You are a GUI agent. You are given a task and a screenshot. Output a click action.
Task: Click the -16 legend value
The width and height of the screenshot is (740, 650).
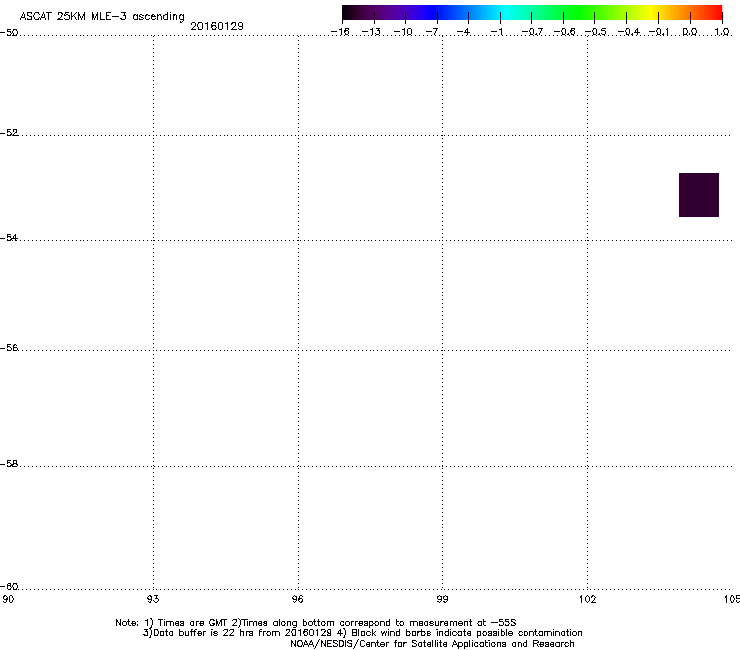pos(340,32)
